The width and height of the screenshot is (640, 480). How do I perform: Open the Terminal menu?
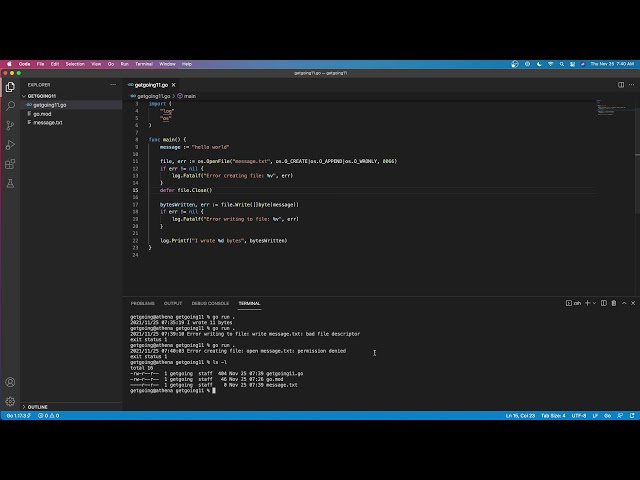144,64
